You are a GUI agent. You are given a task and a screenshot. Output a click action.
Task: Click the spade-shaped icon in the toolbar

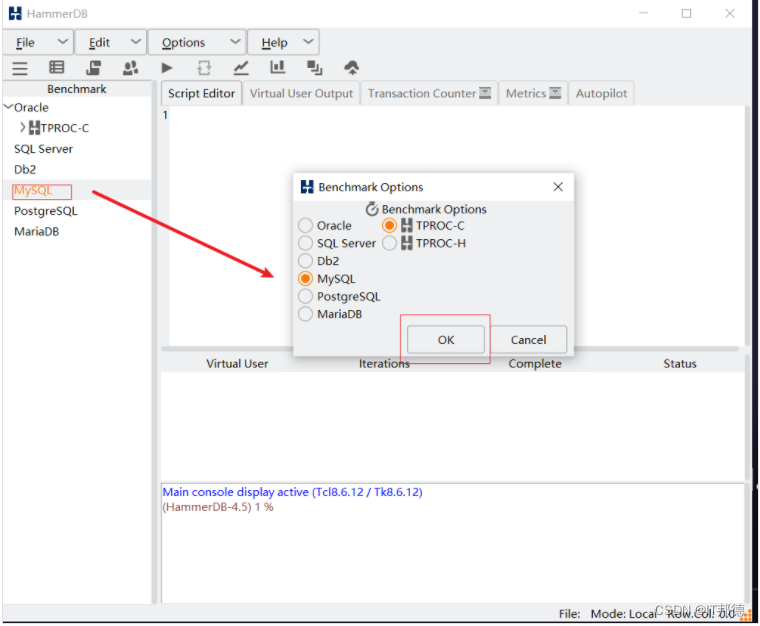tap(352, 68)
